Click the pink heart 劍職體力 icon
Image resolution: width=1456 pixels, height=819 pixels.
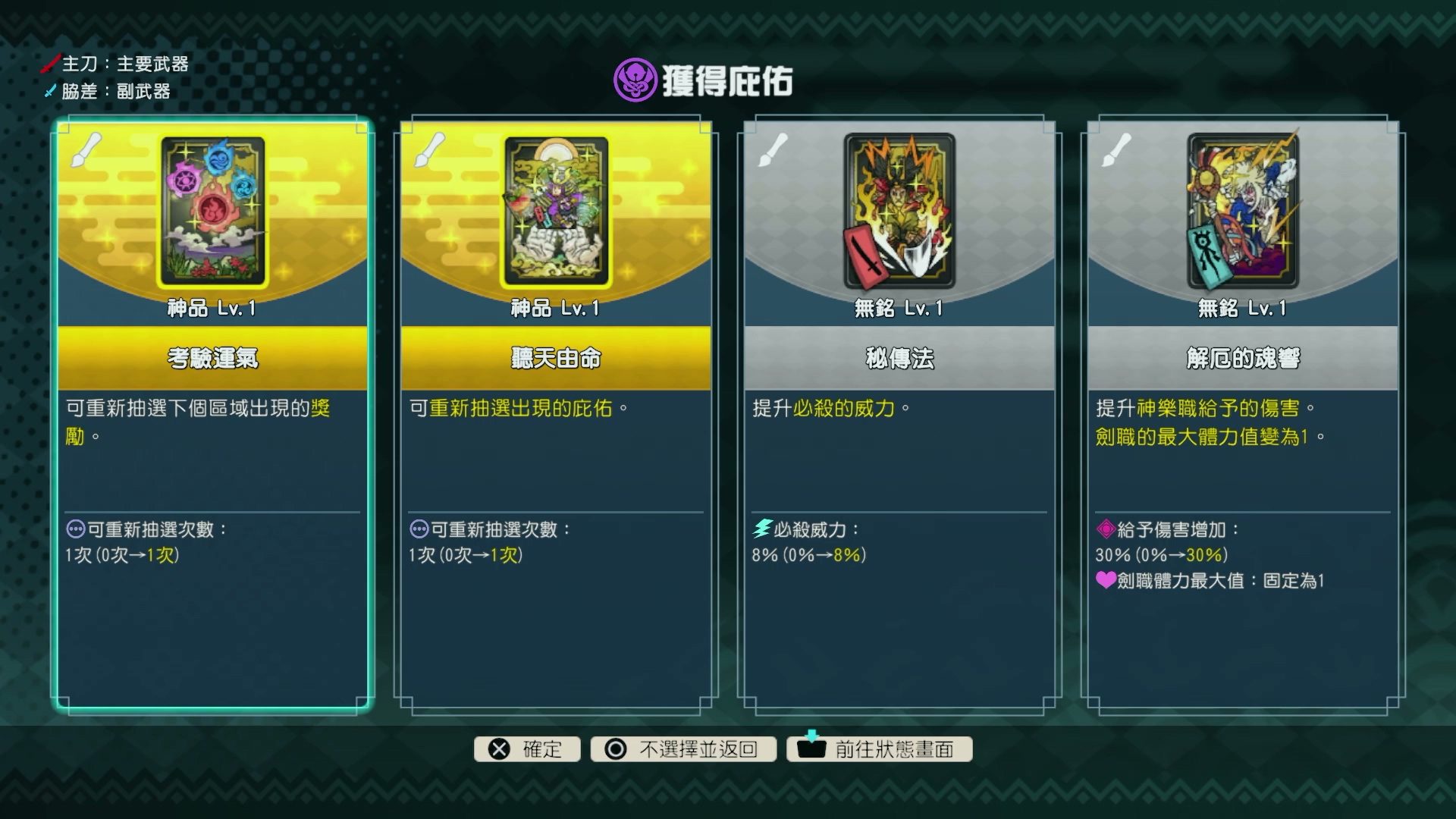click(1106, 580)
